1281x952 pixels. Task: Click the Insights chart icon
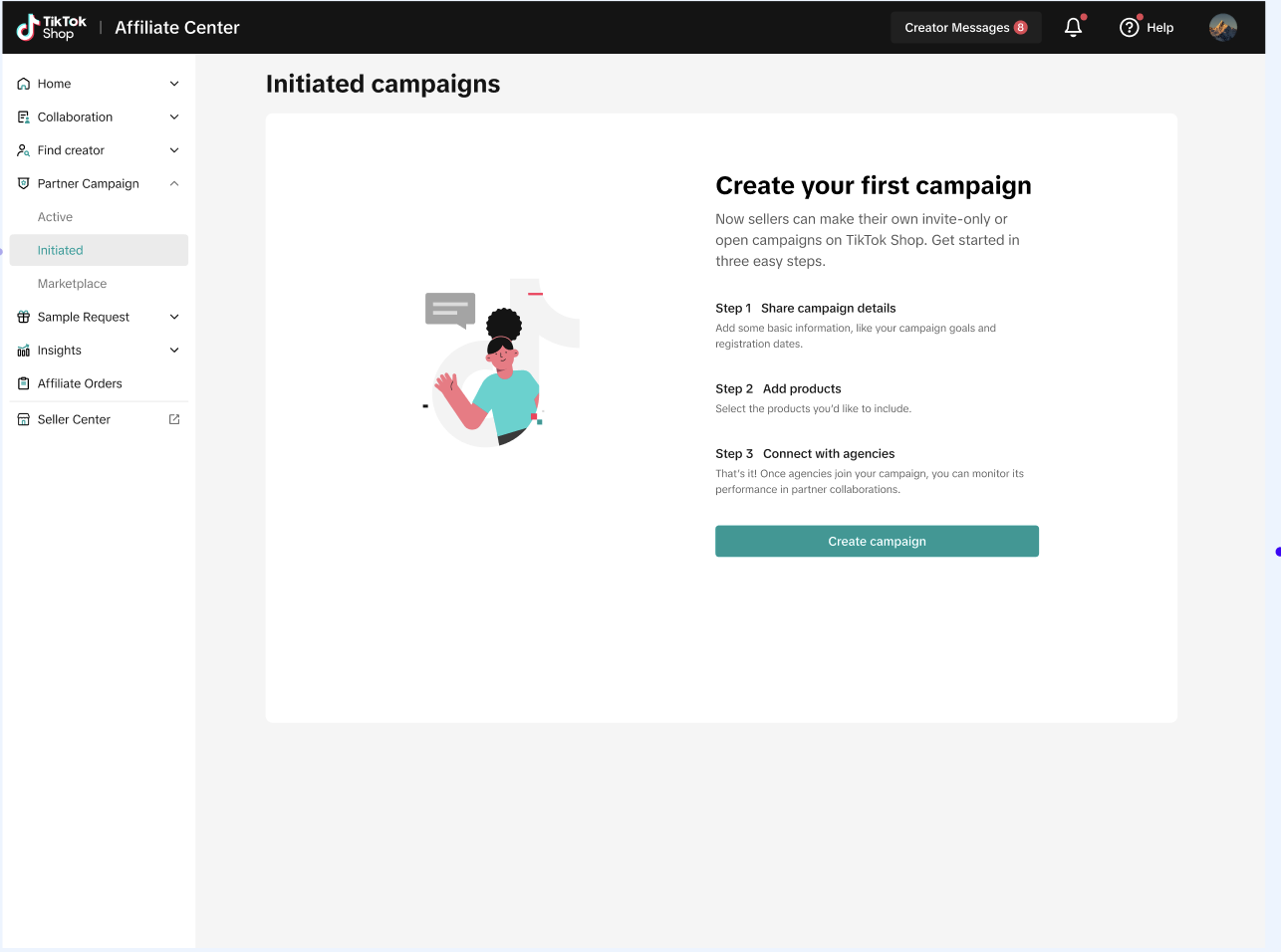pyautogui.click(x=24, y=351)
